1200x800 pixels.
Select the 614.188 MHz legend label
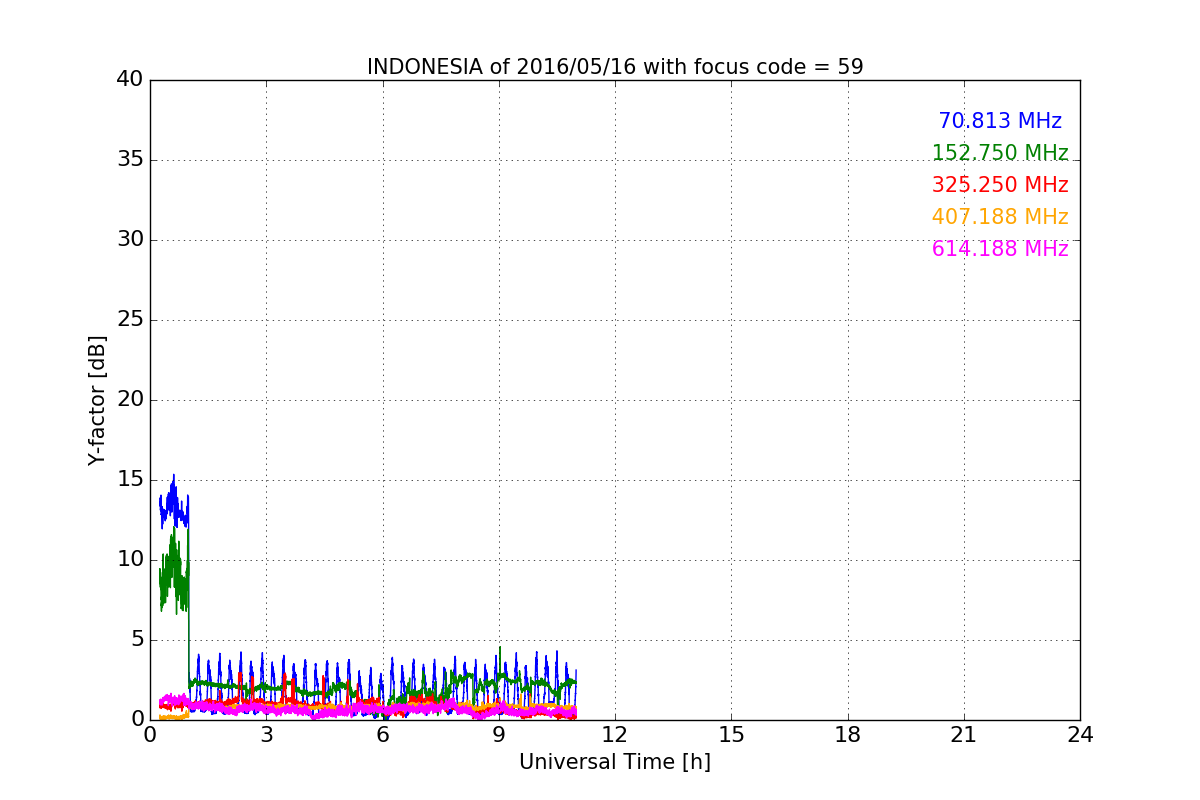tap(1000, 249)
